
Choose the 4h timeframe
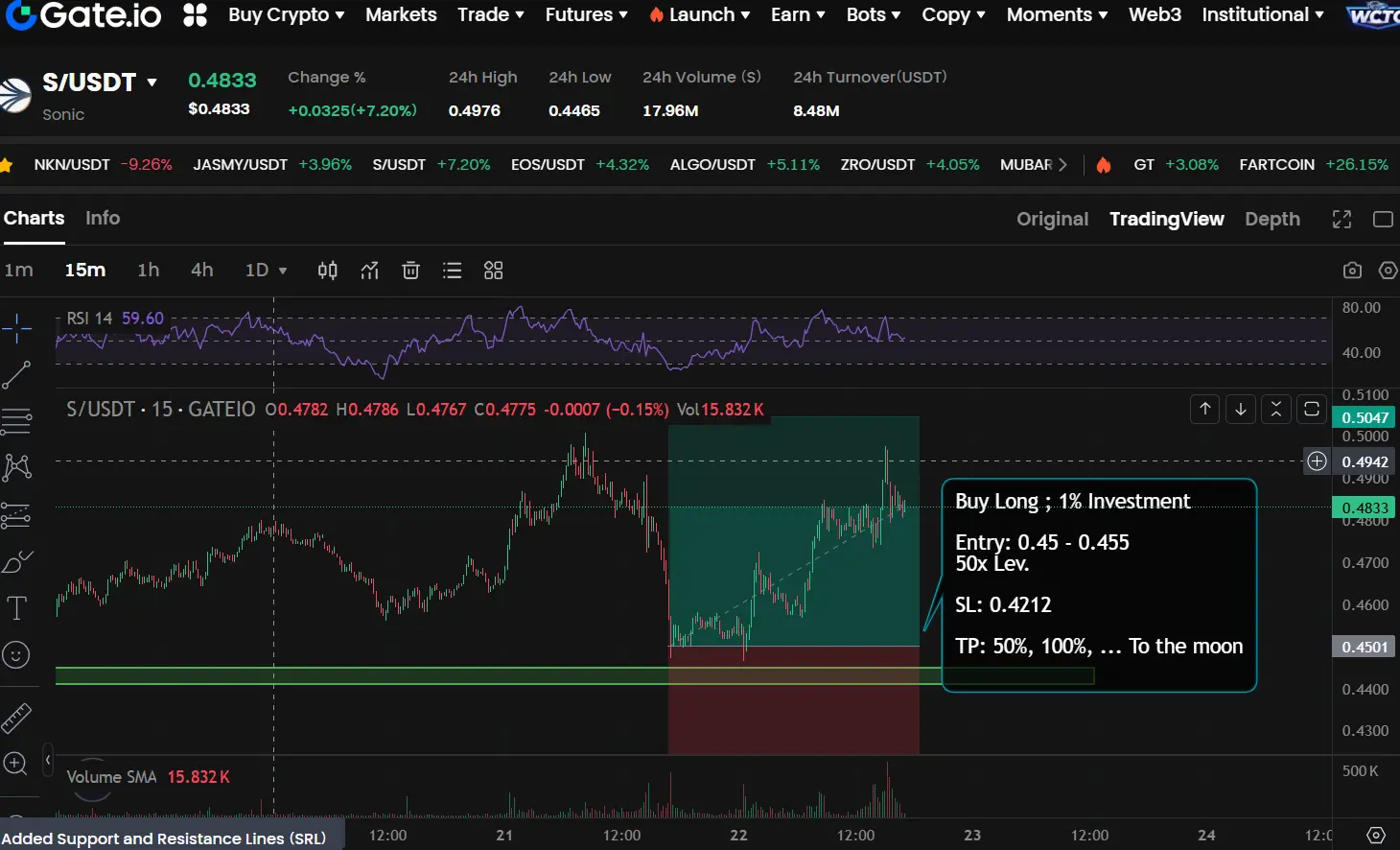coord(202,271)
